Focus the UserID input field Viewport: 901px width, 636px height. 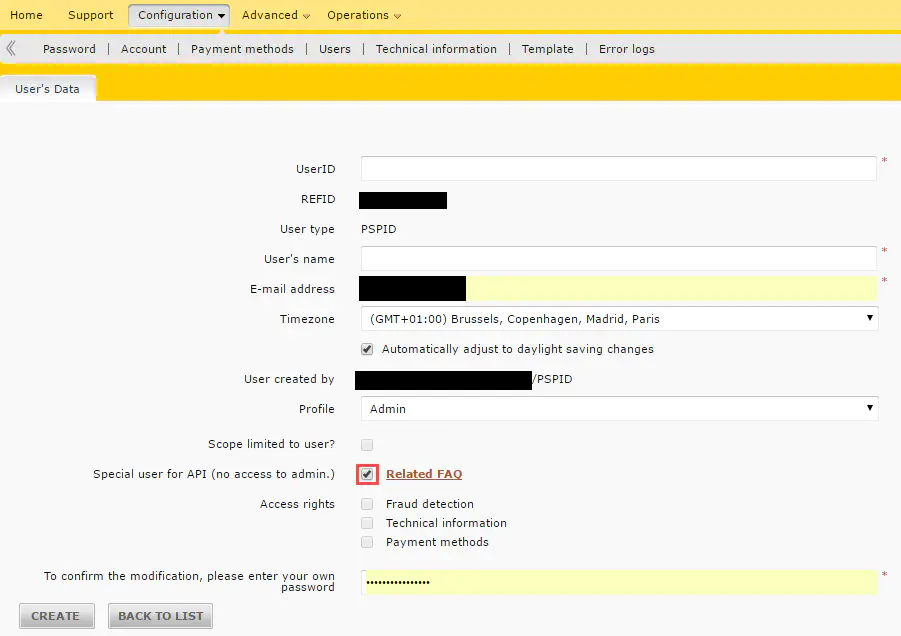coord(618,169)
